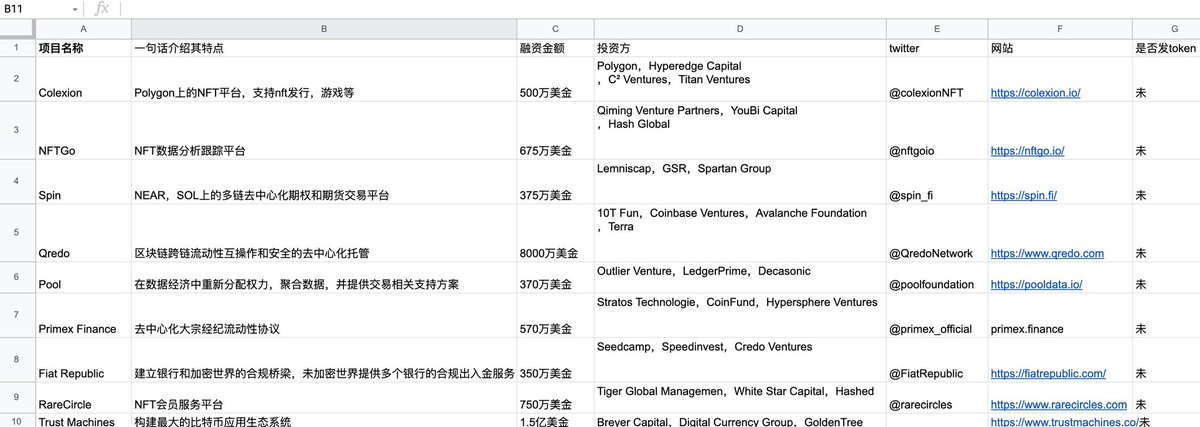Open the https://www.rarecircles.com link
This screenshot has height=427, width=1200.
point(1058,405)
